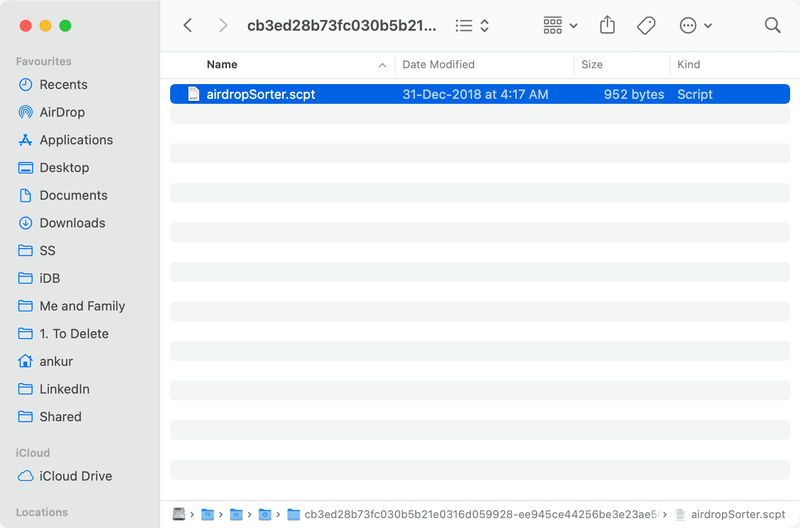Screen dimensions: 800x528
Task: Close the Finder window with red button
Action: (x=26, y=26)
